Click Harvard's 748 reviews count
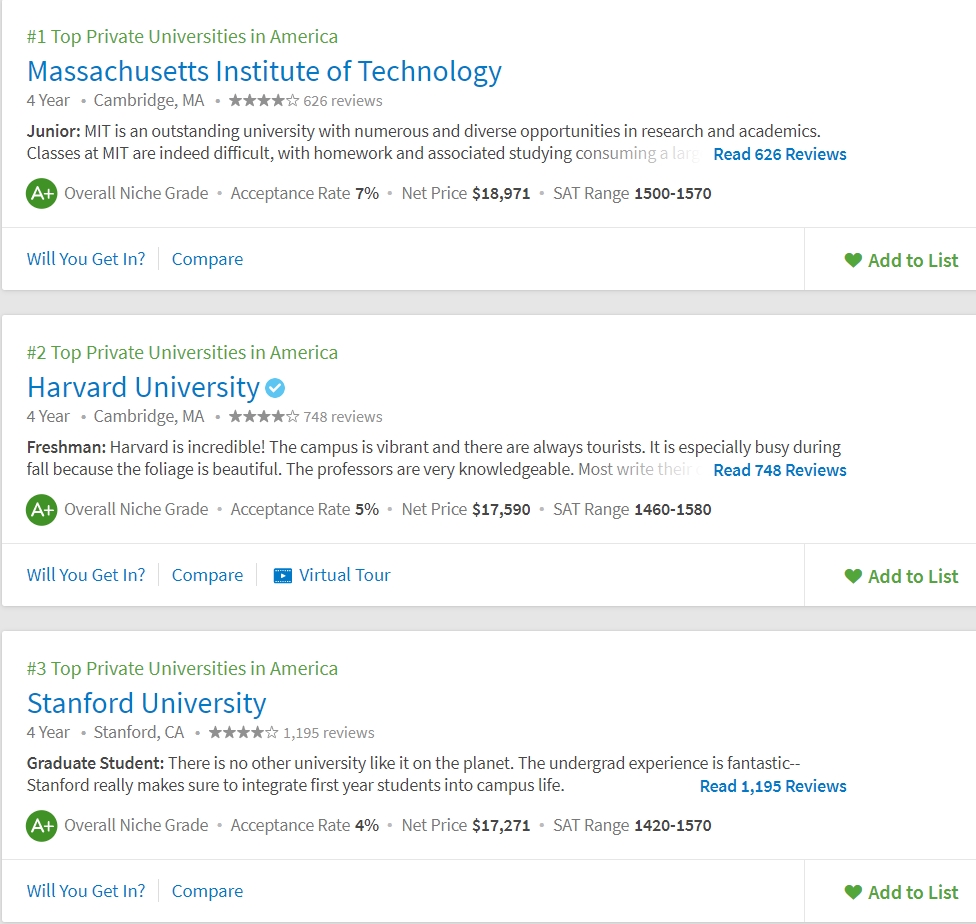This screenshot has height=924, width=976. (343, 417)
